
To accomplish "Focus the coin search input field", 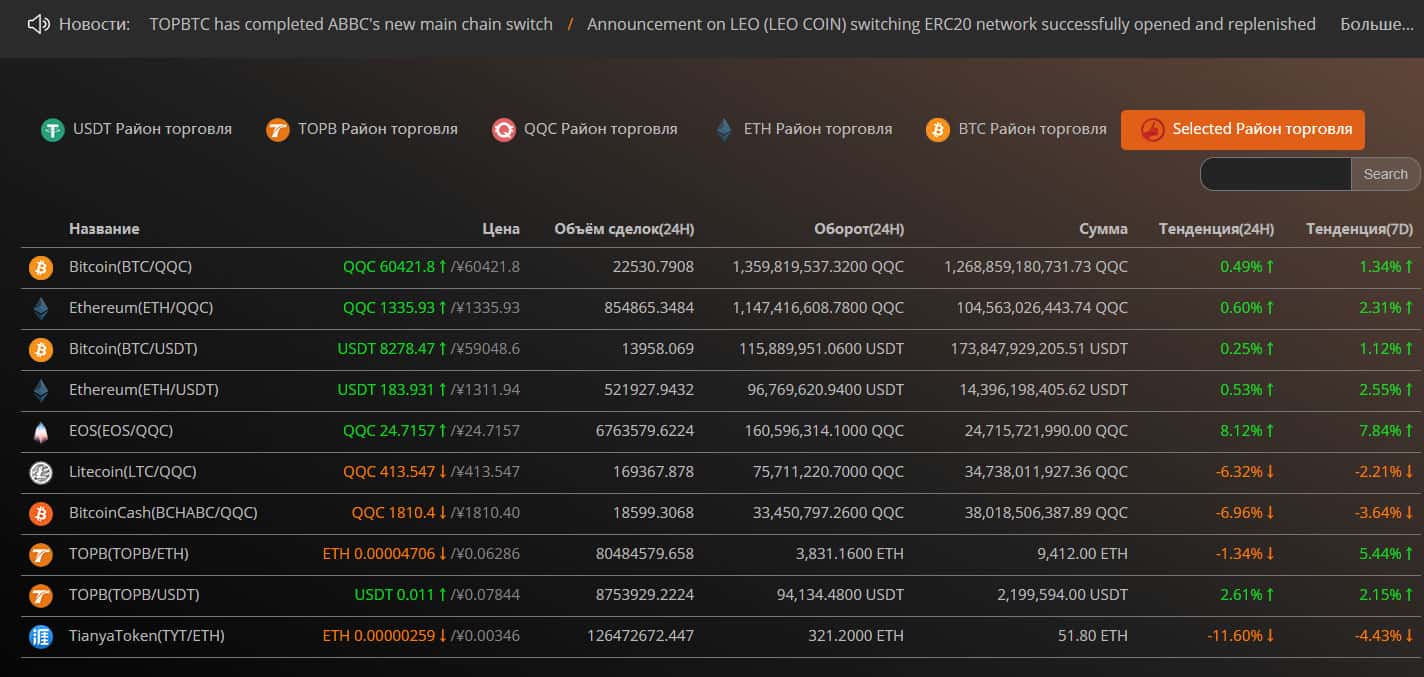I will tap(1275, 174).
